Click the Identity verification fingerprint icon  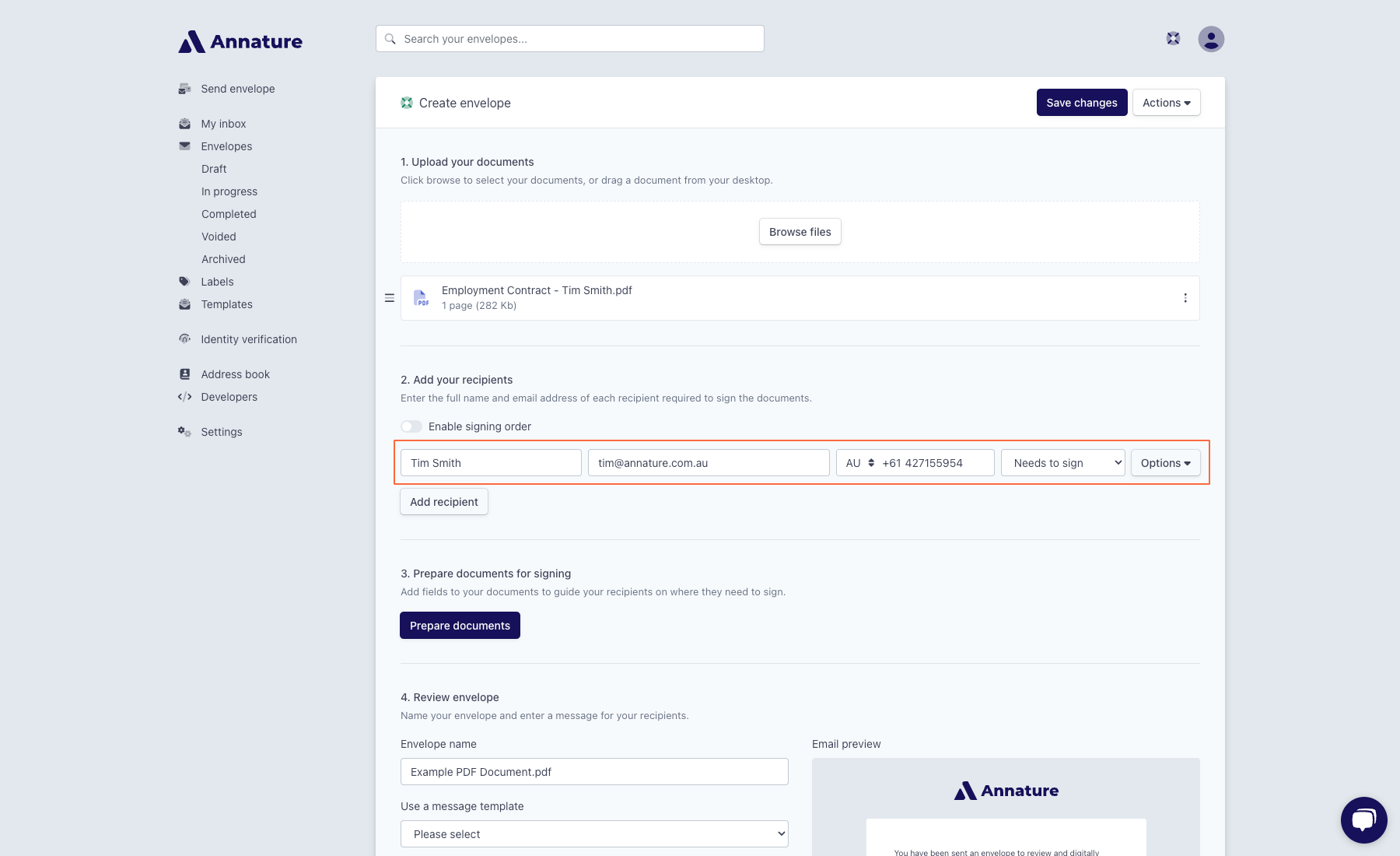184,339
